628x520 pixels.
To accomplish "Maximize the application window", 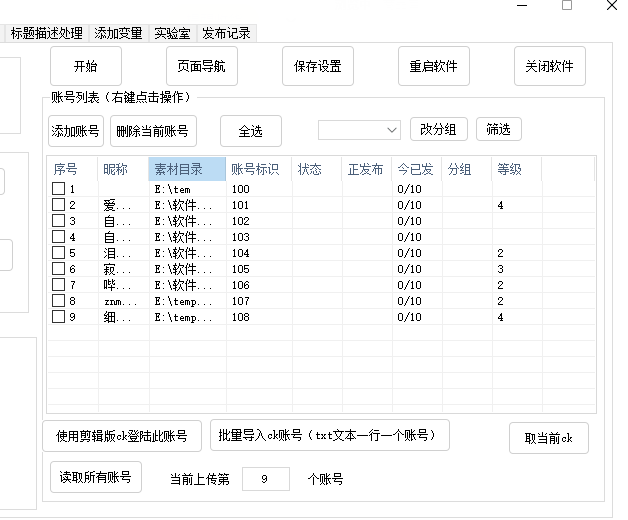I will click(x=567, y=6).
